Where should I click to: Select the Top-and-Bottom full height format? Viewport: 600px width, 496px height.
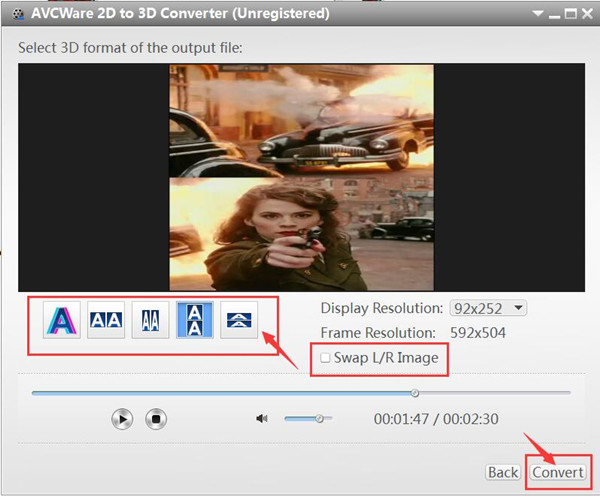point(194,320)
